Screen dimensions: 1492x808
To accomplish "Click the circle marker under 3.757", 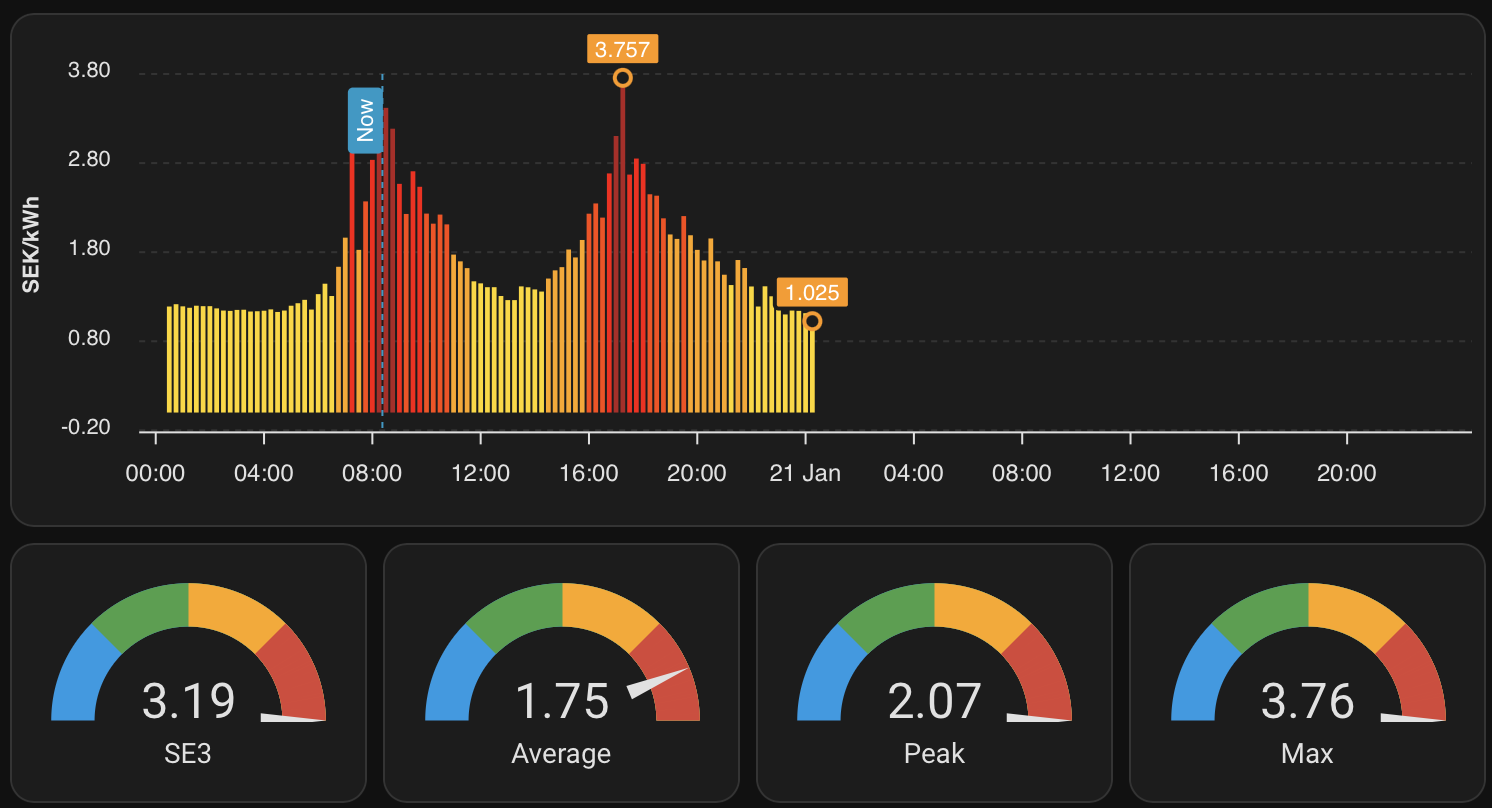I will 622,78.
